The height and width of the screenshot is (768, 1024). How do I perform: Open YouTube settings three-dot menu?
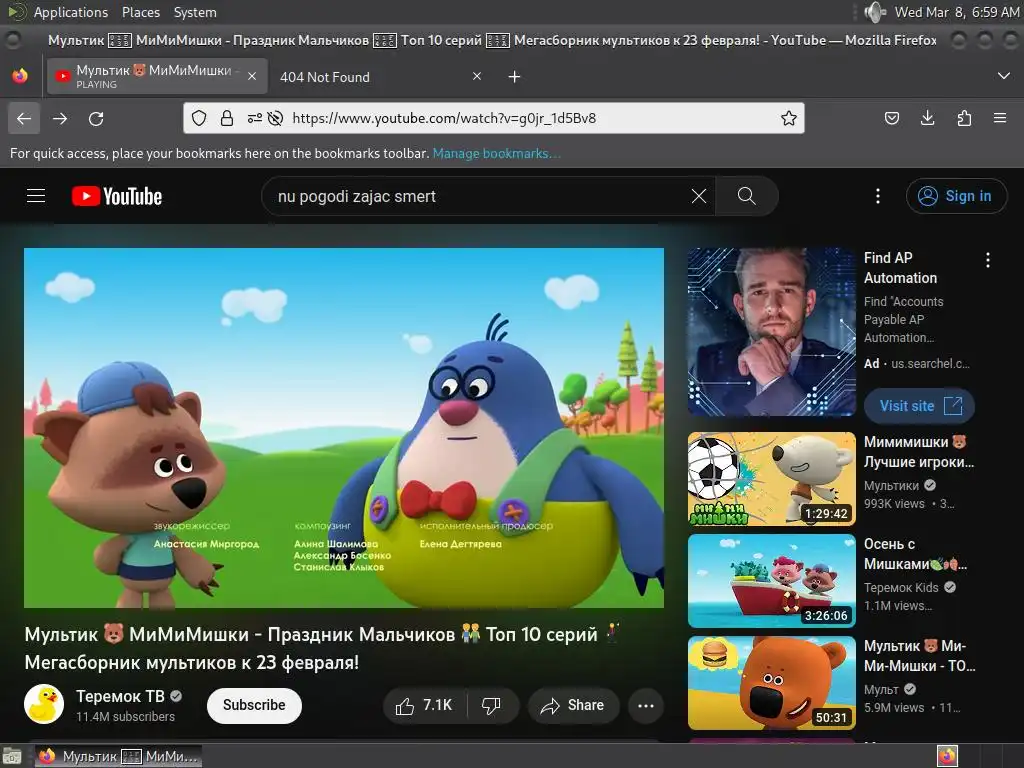878,196
